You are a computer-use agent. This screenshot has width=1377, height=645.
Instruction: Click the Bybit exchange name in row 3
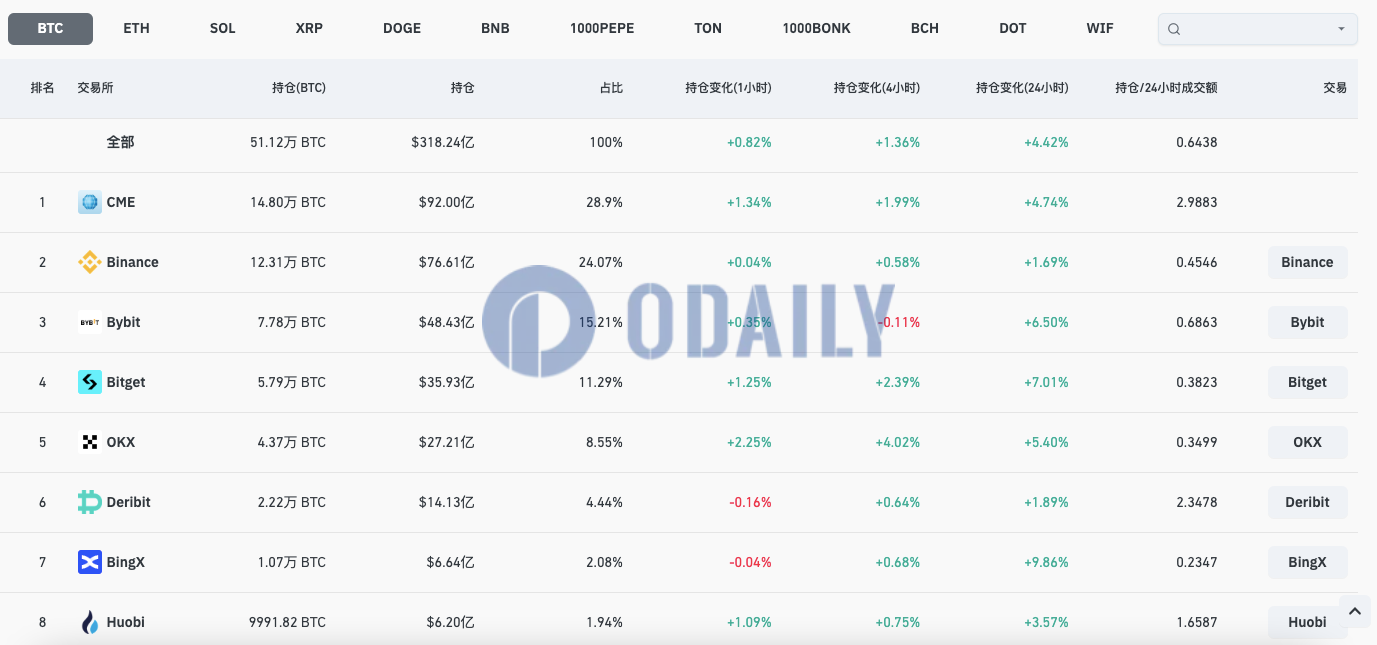[x=124, y=322]
